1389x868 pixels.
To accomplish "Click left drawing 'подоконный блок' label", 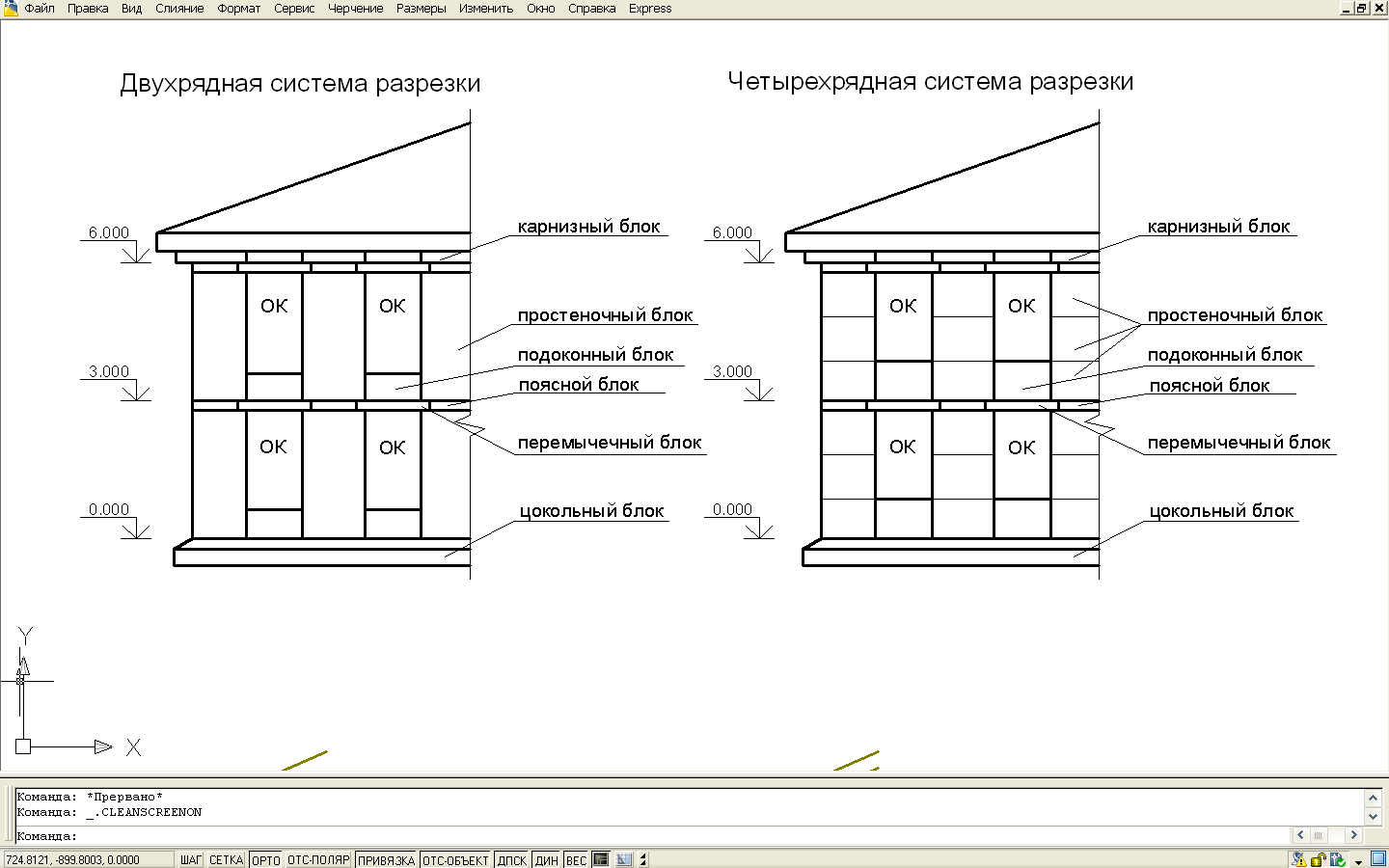I will [x=595, y=355].
